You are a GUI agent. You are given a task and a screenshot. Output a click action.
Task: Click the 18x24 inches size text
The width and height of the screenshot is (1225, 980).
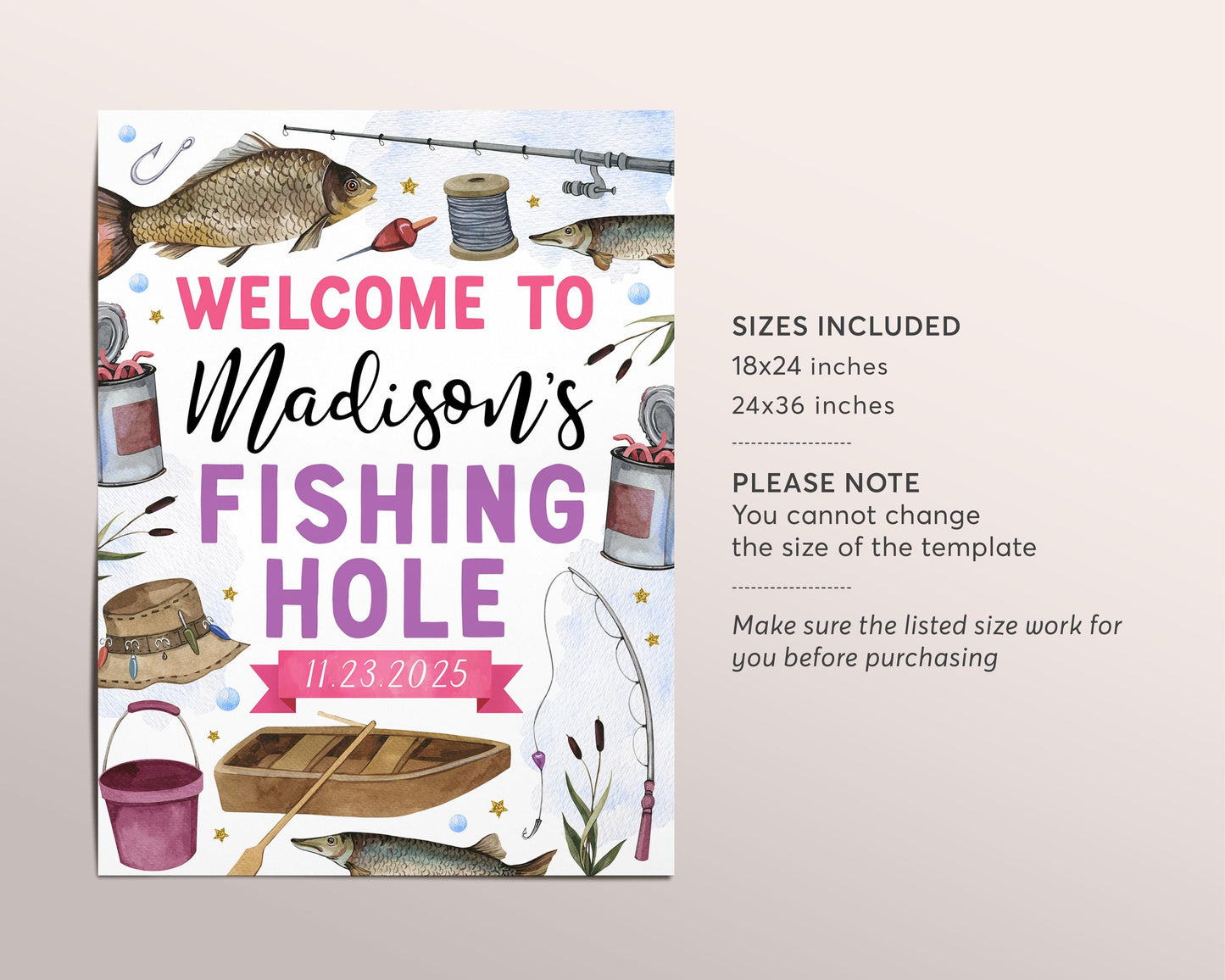810,366
